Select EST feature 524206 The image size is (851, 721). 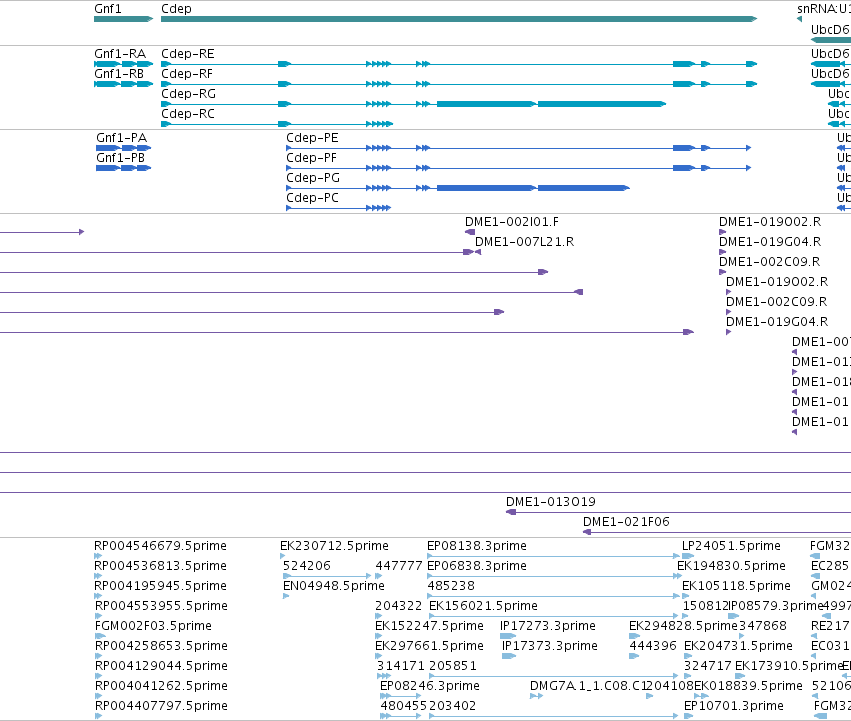(x=307, y=566)
